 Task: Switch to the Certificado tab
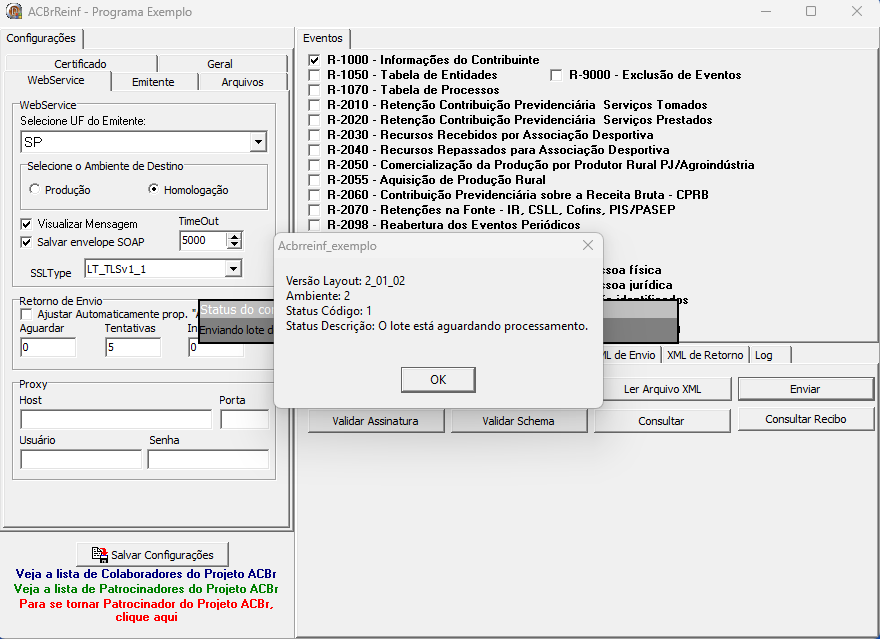point(81,63)
